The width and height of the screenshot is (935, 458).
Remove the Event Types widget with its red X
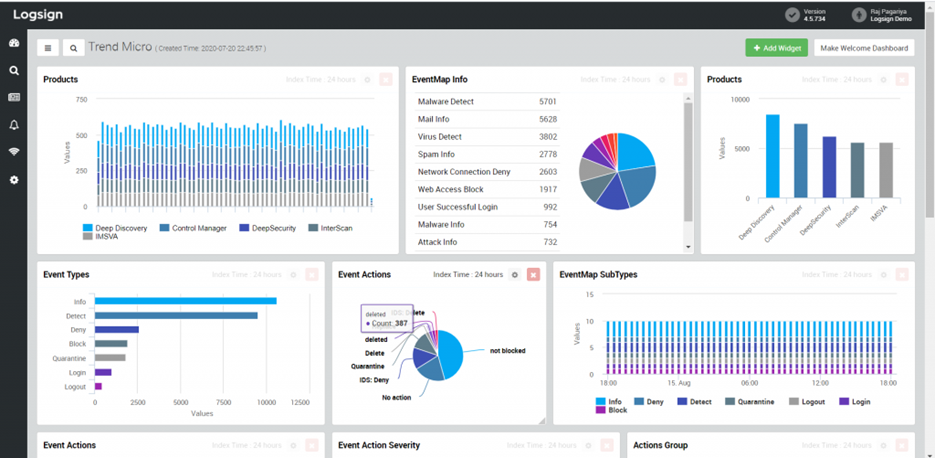coord(312,275)
